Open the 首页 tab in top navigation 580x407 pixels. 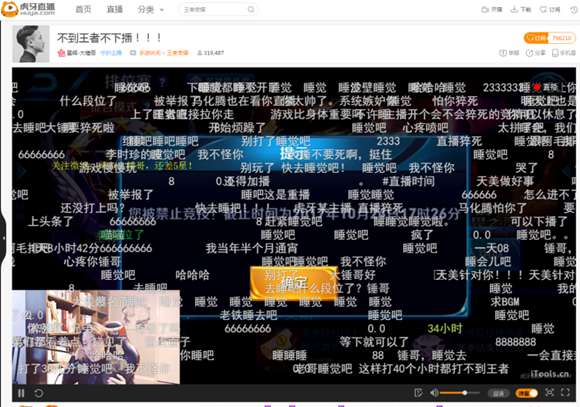[x=83, y=9]
